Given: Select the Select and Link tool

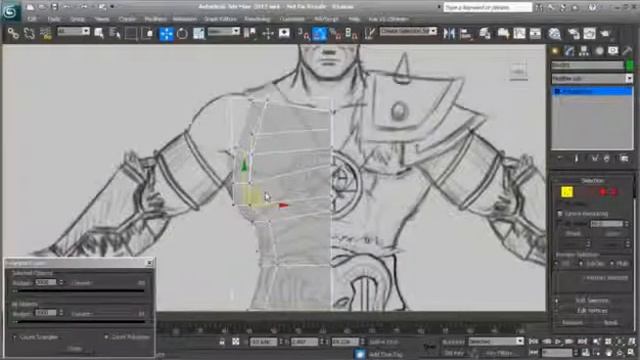Looking at the screenshot, I should point(13,33).
